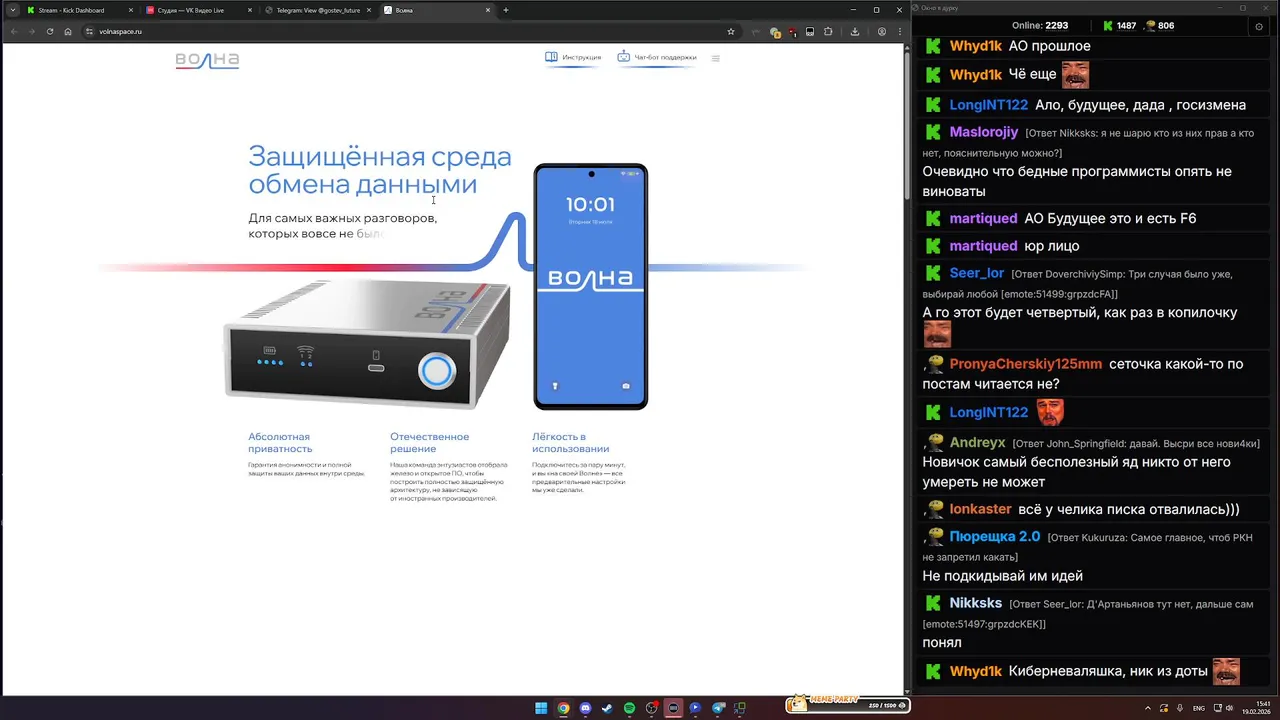Open Чат-бот поддержки link
The height and width of the screenshot is (720, 1280).
[x=657, y=57]
